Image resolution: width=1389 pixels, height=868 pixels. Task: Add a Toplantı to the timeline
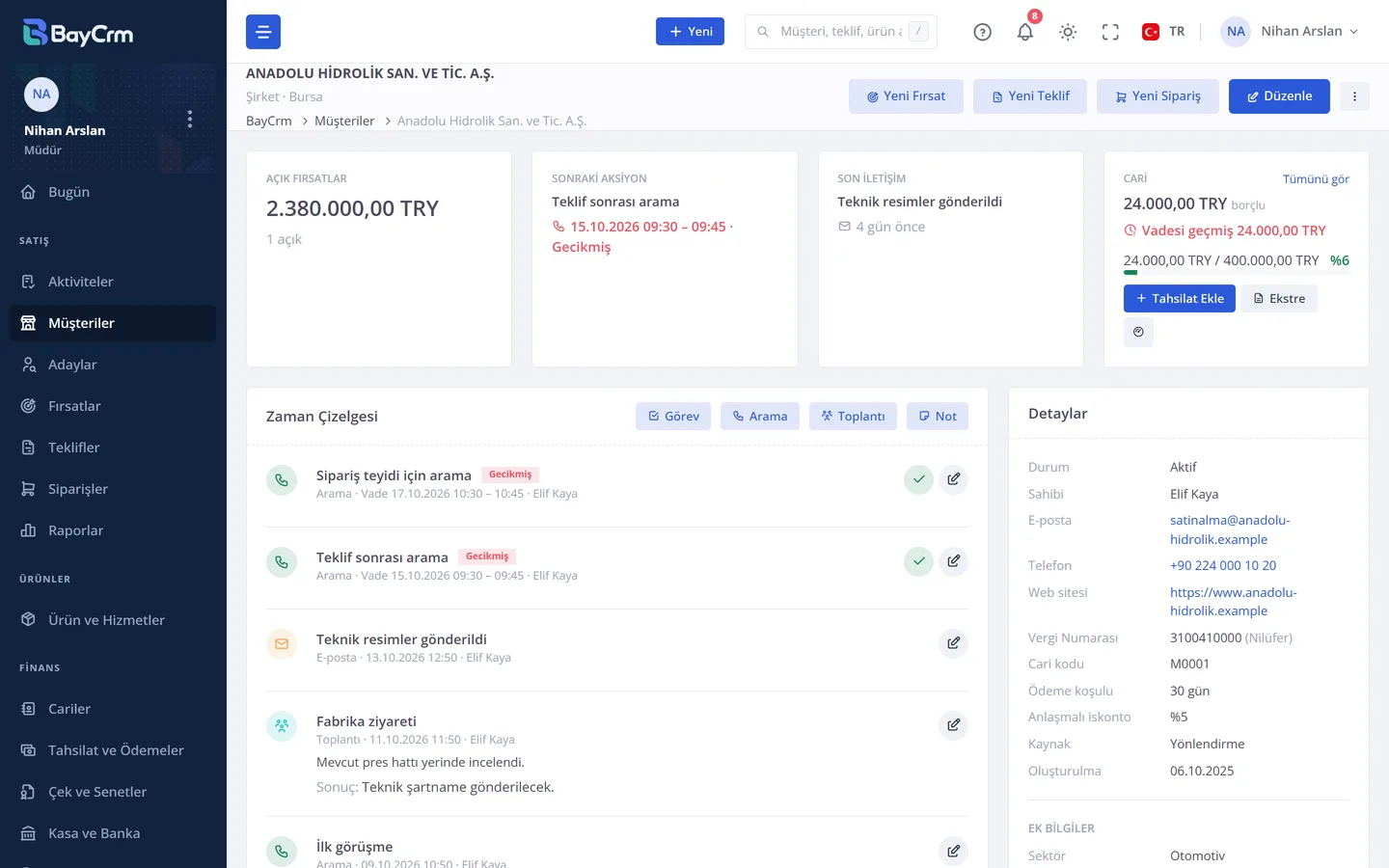(x=853, y=417)
